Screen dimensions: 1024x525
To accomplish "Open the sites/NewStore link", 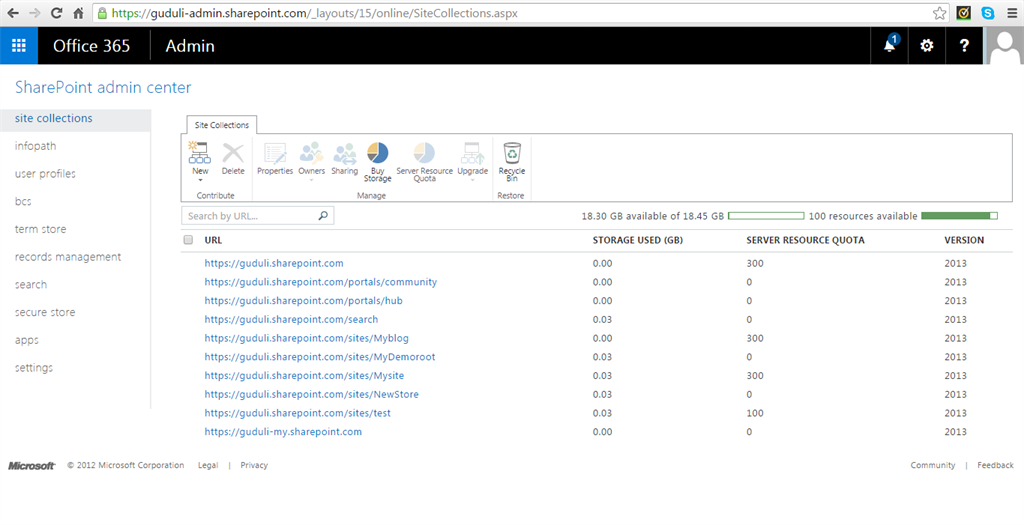I will (x=312, y=394).
